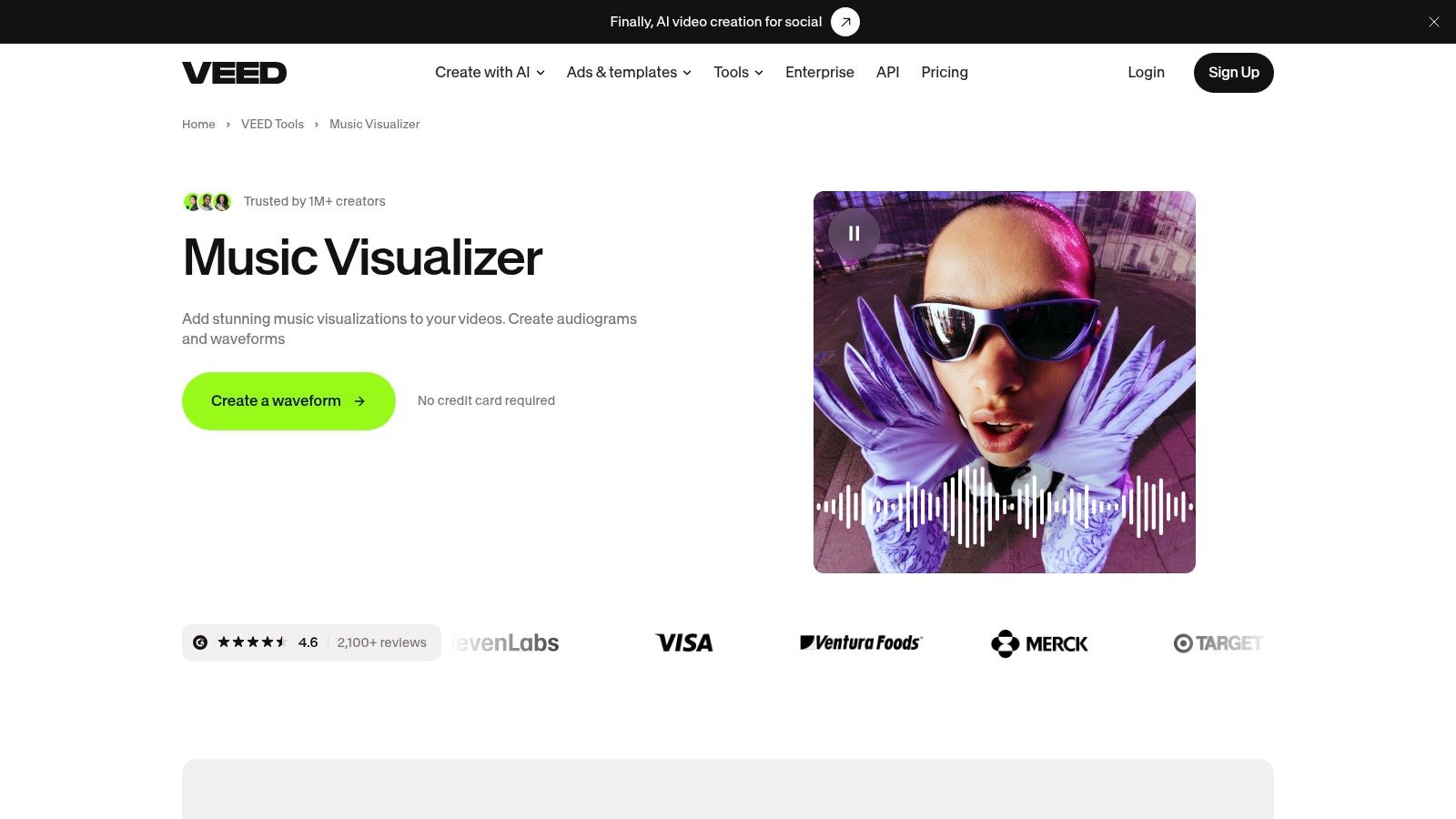This screenshot has width=1456, height=819.
Task: Click the ElevenLabs logo
Action: pos(506,642)
